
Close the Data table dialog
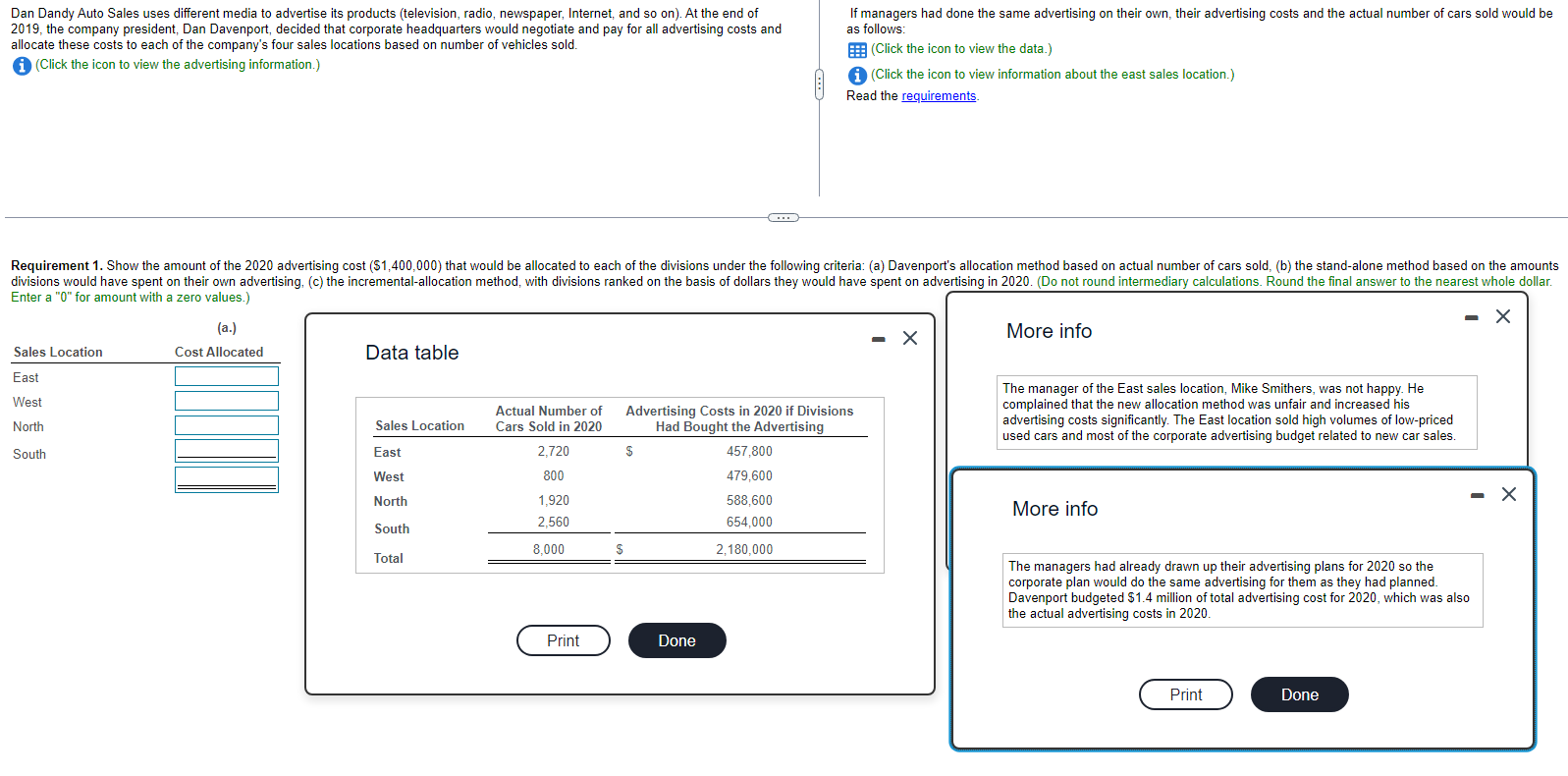click(x=910, y=338)
